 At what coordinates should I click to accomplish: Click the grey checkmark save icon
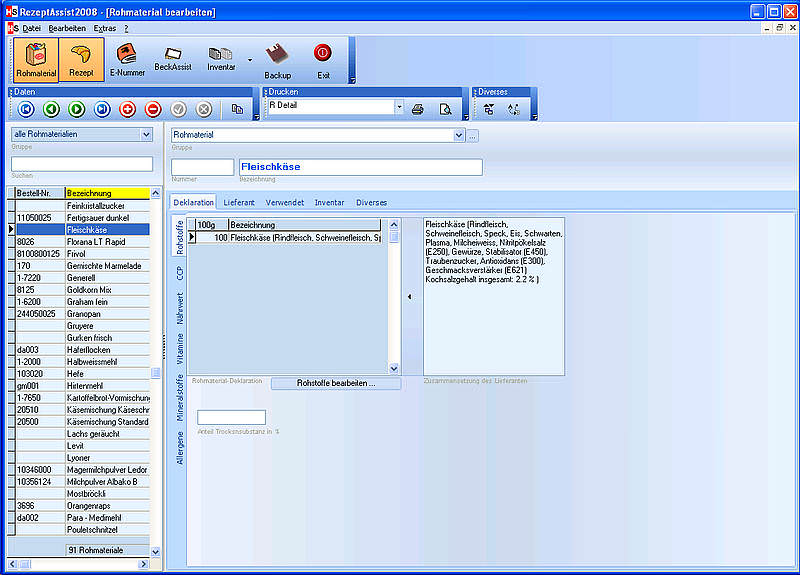pos(179,109)
